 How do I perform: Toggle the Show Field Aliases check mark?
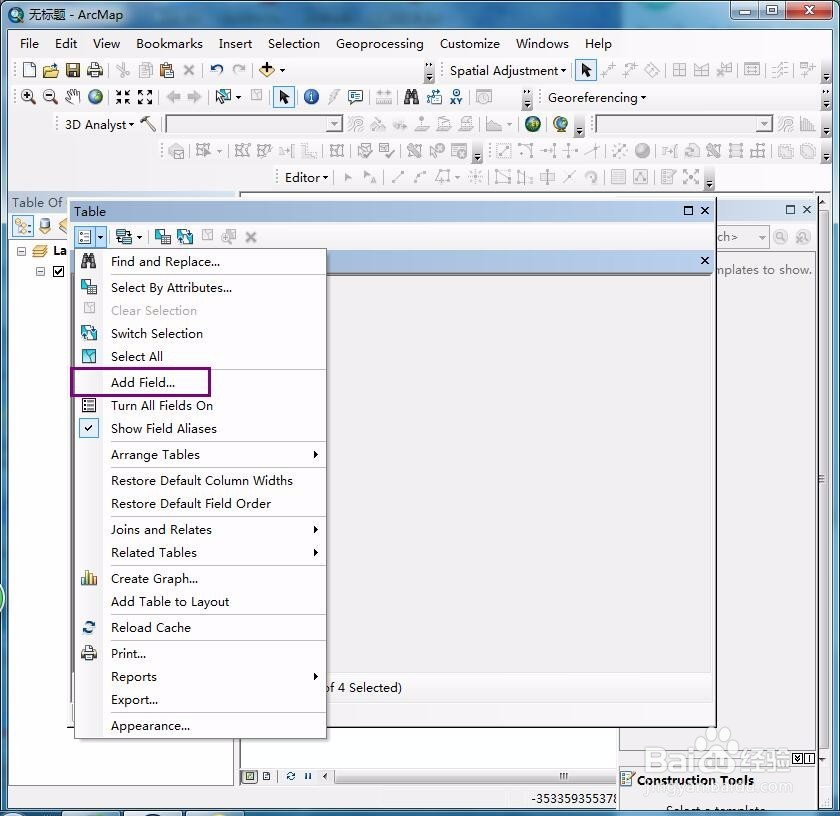(89, 428)
